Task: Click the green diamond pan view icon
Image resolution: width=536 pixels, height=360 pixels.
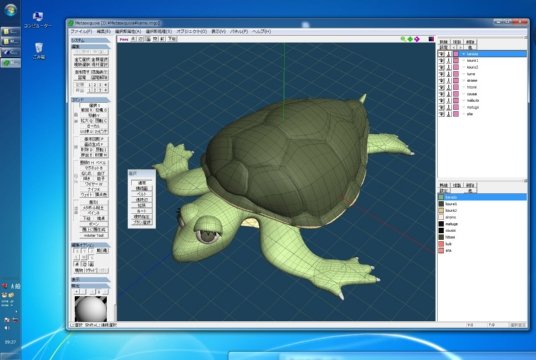Action: [410, 39]
